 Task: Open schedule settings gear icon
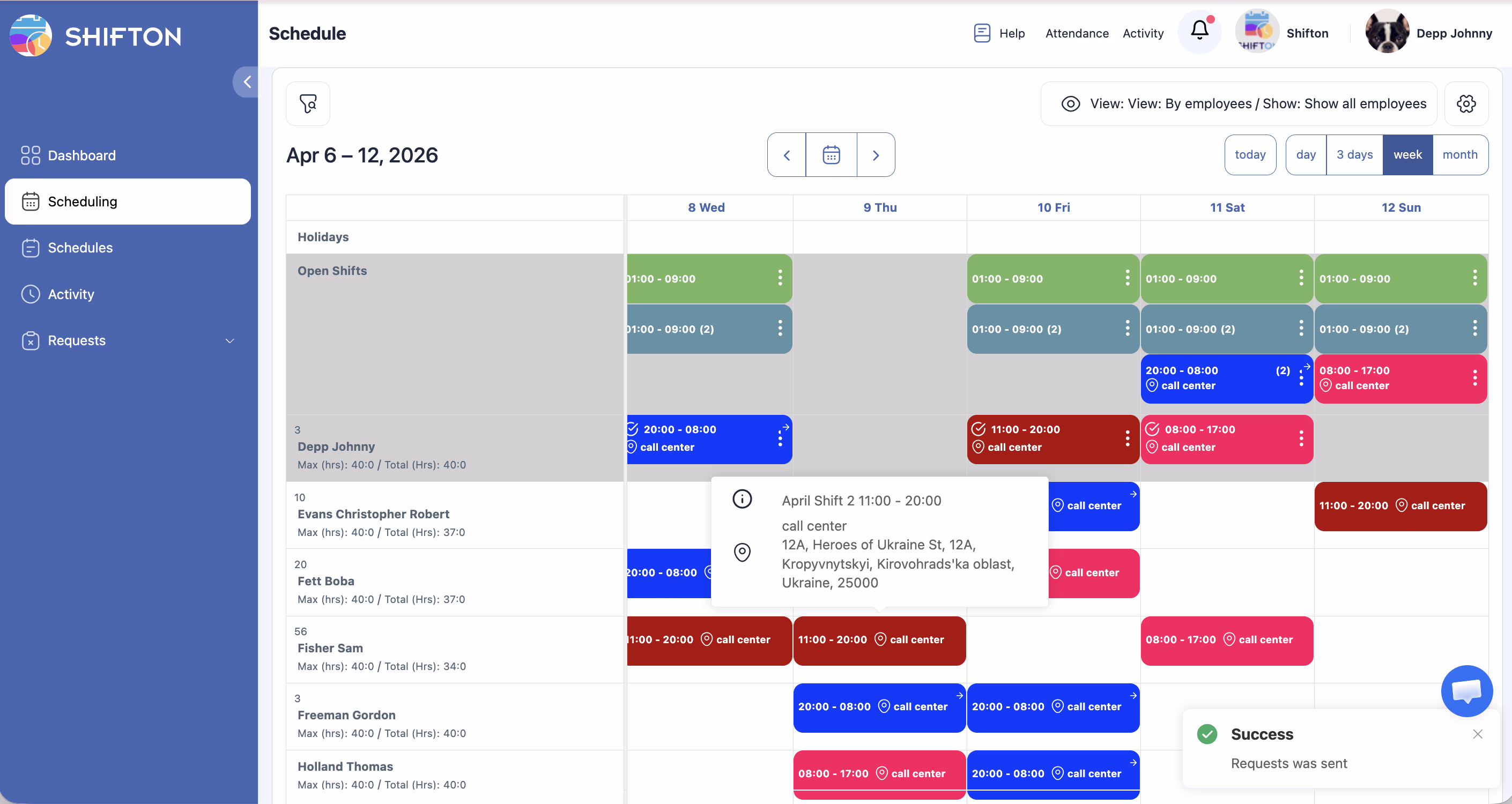click(x=1466, y=104)
